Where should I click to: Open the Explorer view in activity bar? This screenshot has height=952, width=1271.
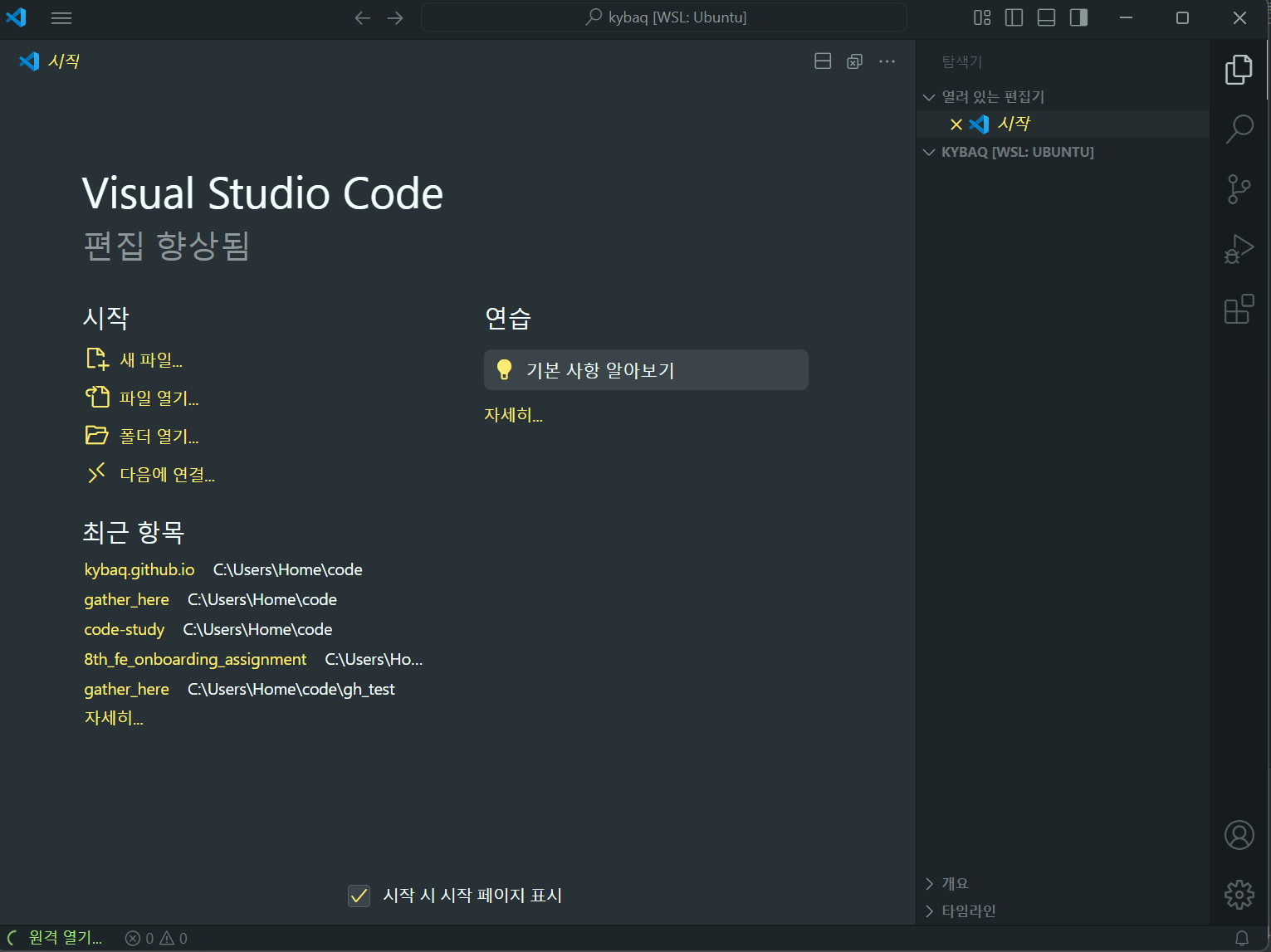coord(1239,70)
